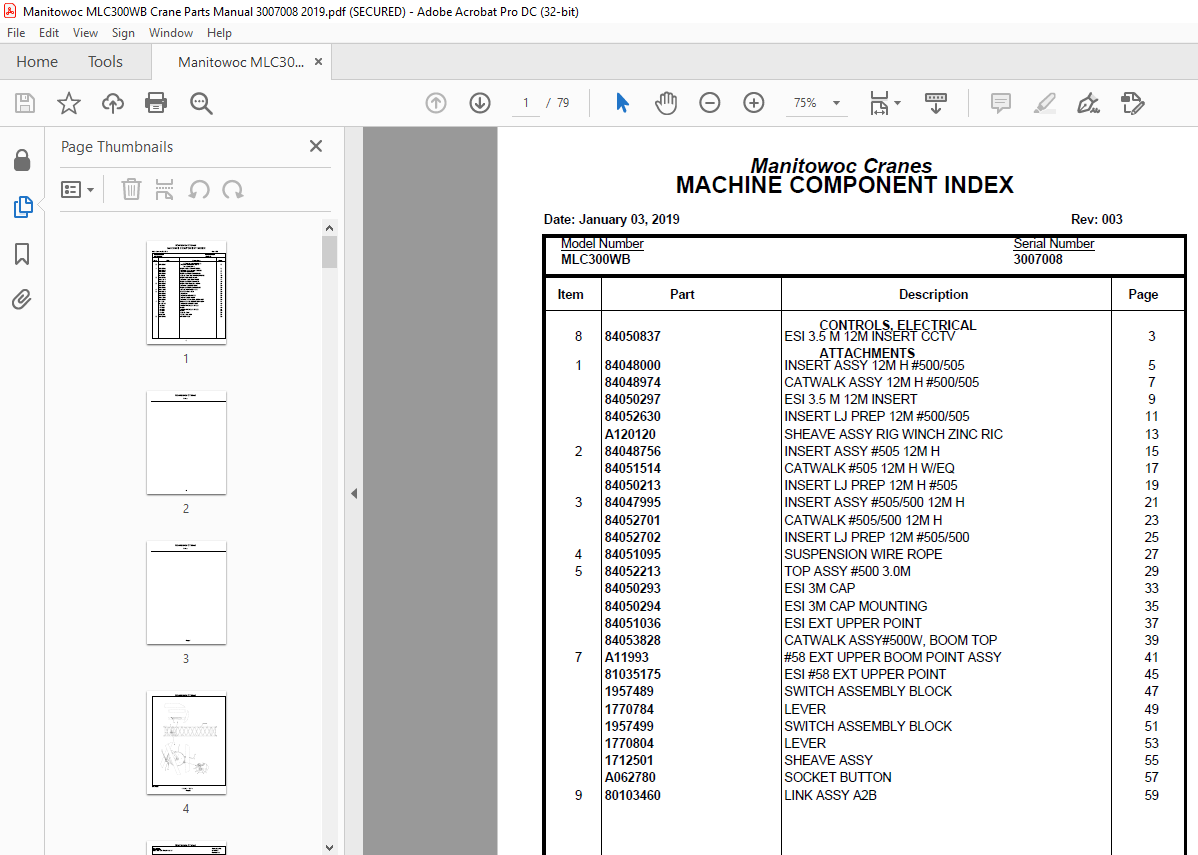Collapse the navigation pane arrow
The height and width of the screenshot is (855, 1198).
(x=354, y=494)
